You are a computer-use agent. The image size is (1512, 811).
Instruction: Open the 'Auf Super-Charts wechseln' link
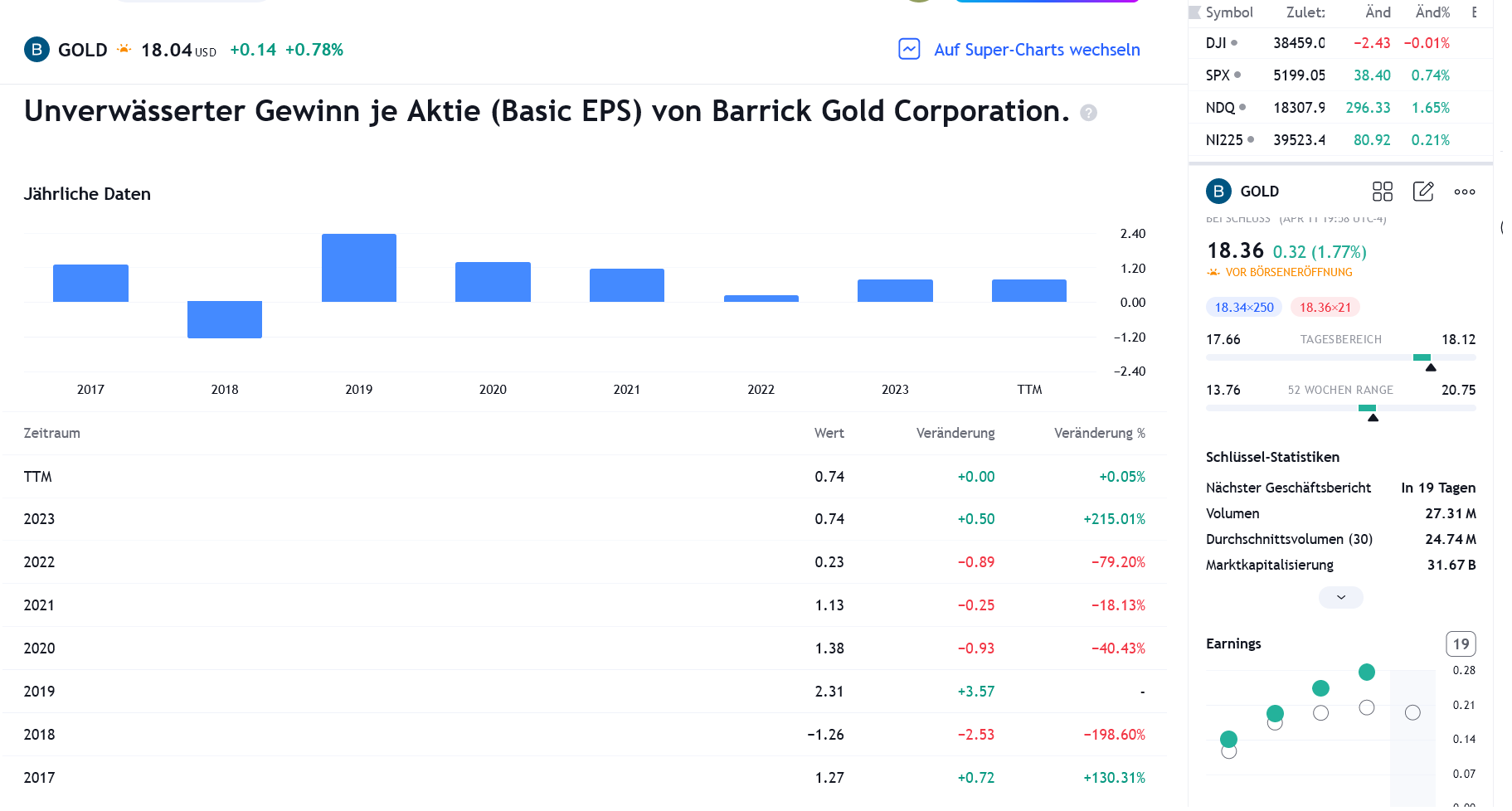(1038, 50)
